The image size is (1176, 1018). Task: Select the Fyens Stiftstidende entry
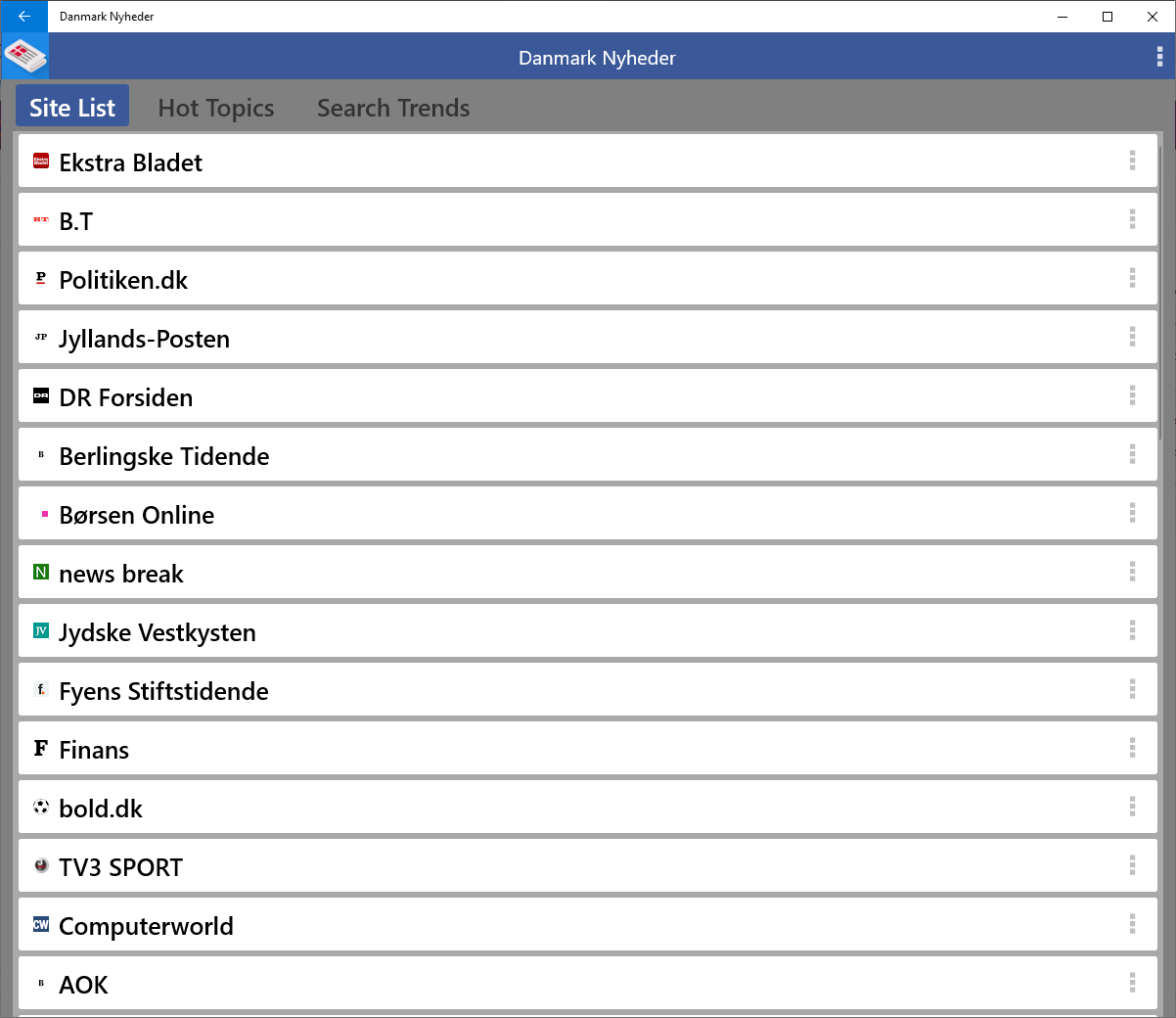point(587,689)
